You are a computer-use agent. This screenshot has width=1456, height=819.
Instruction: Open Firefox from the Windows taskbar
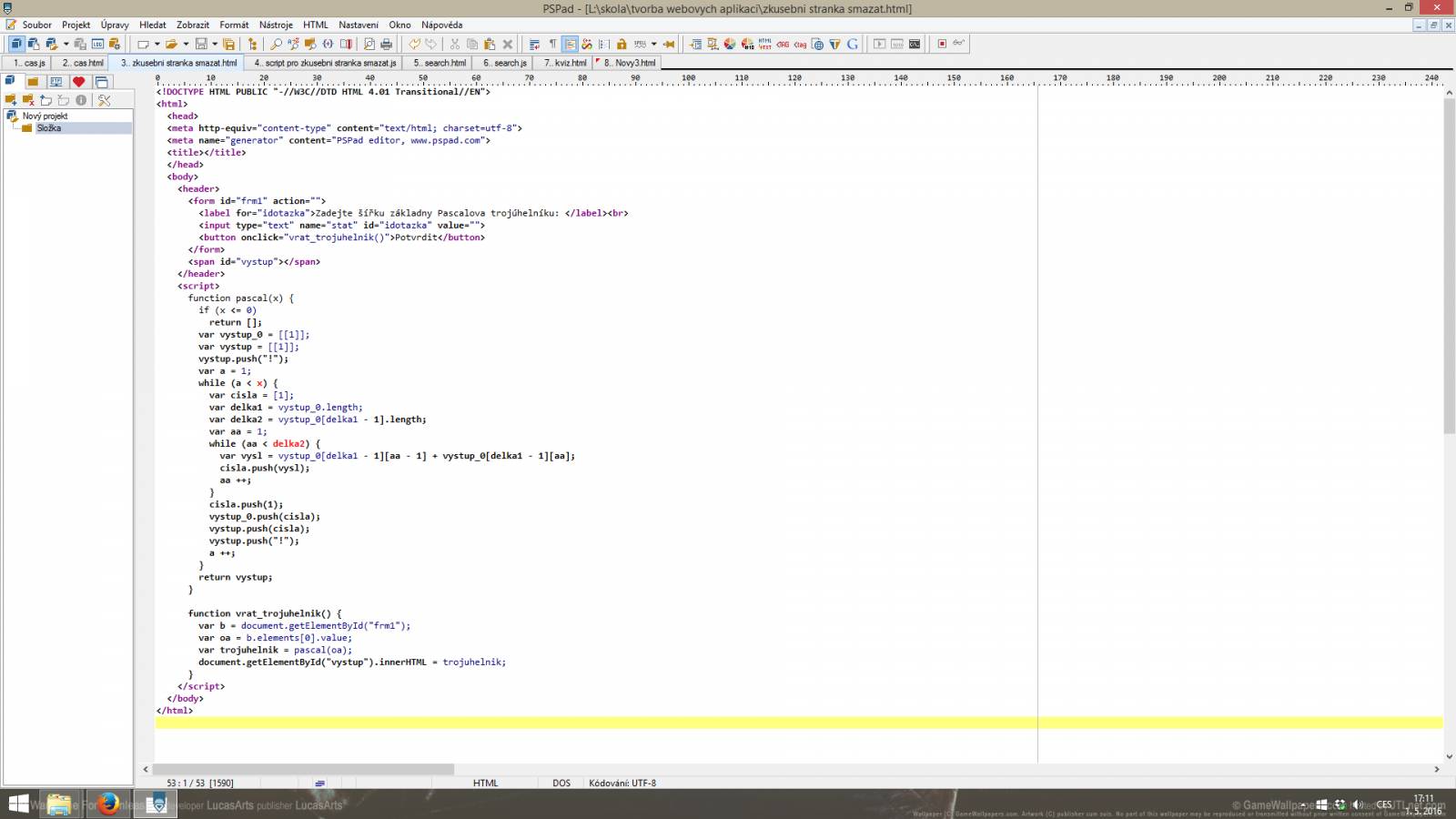(x=108, y=804)
